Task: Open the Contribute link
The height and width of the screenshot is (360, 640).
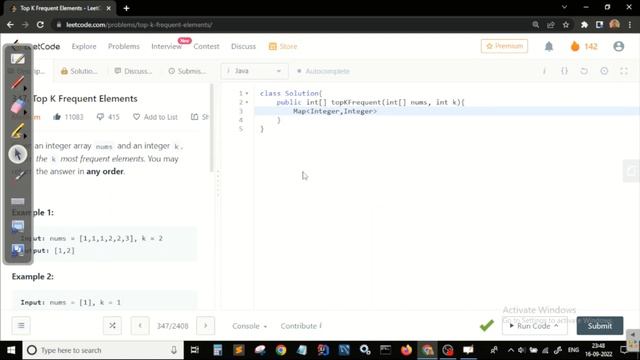Action: (x=301, y=326)
